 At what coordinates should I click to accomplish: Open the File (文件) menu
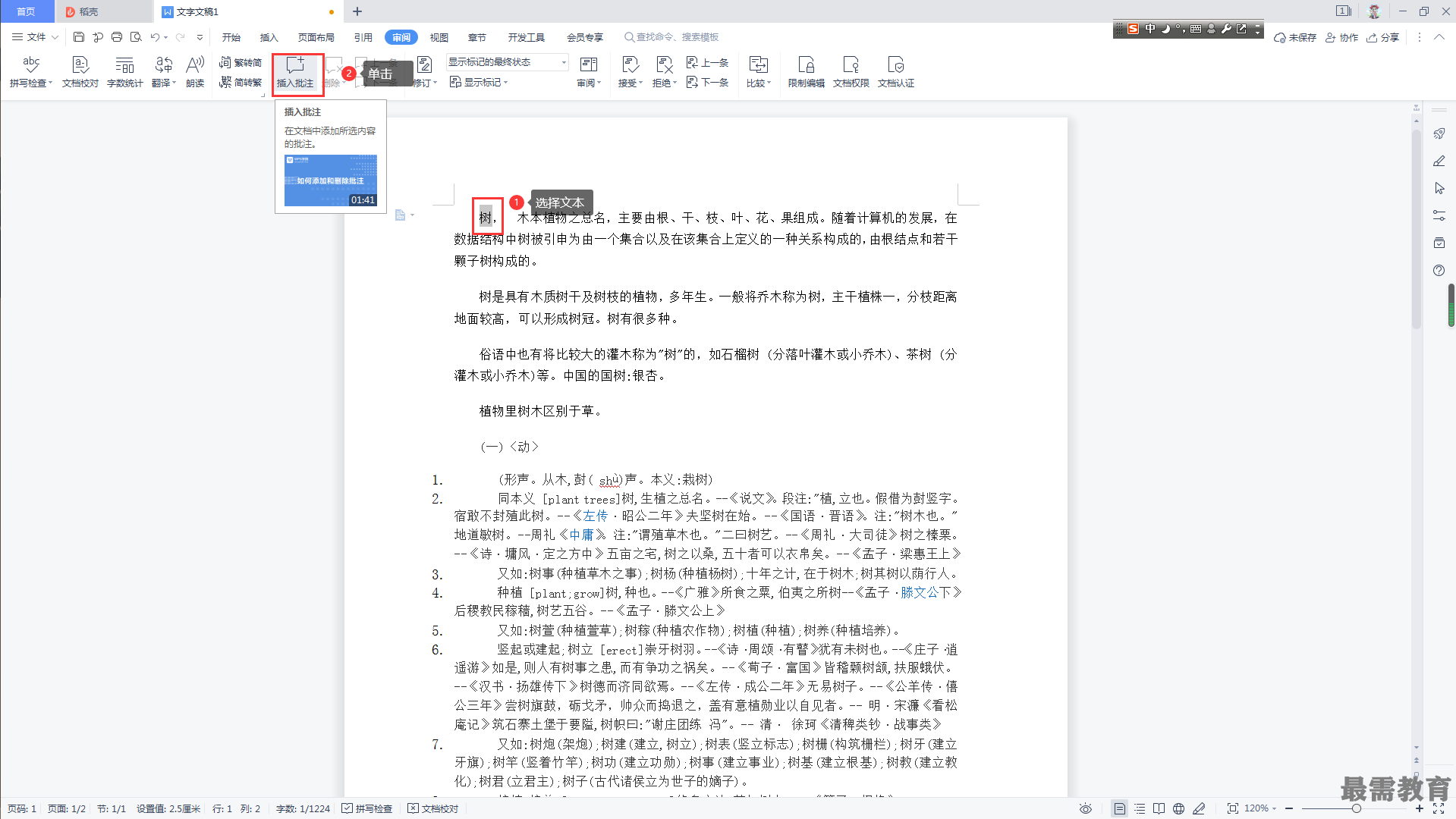(x=35, y=37)
